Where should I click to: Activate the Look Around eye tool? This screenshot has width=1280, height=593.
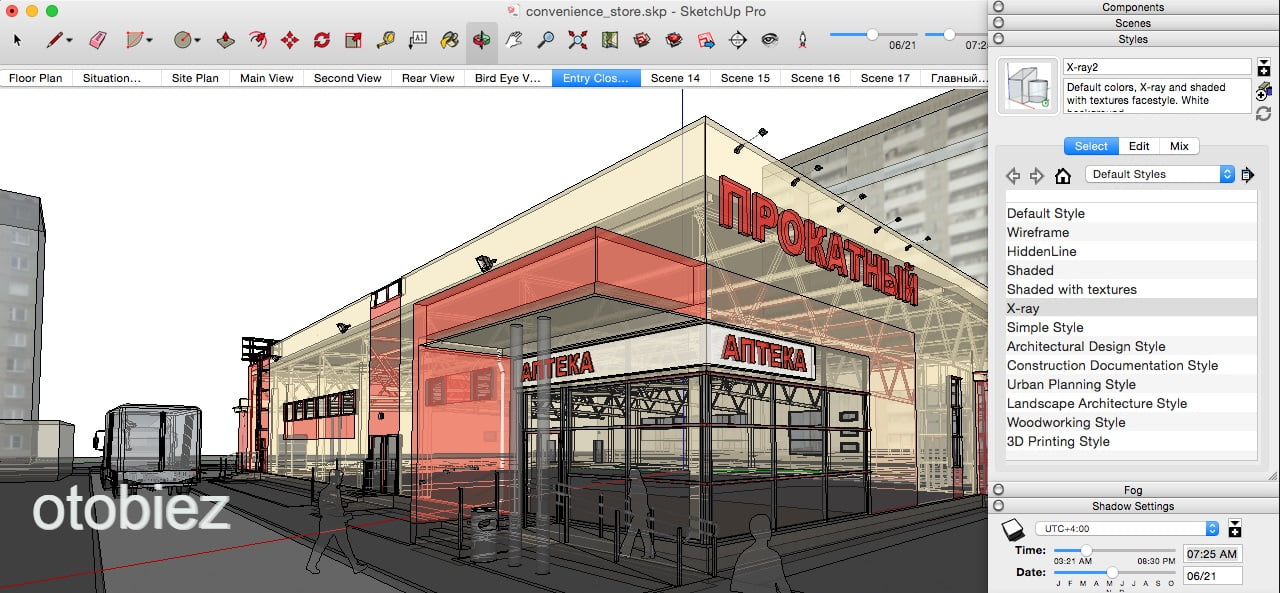[770, 40]
